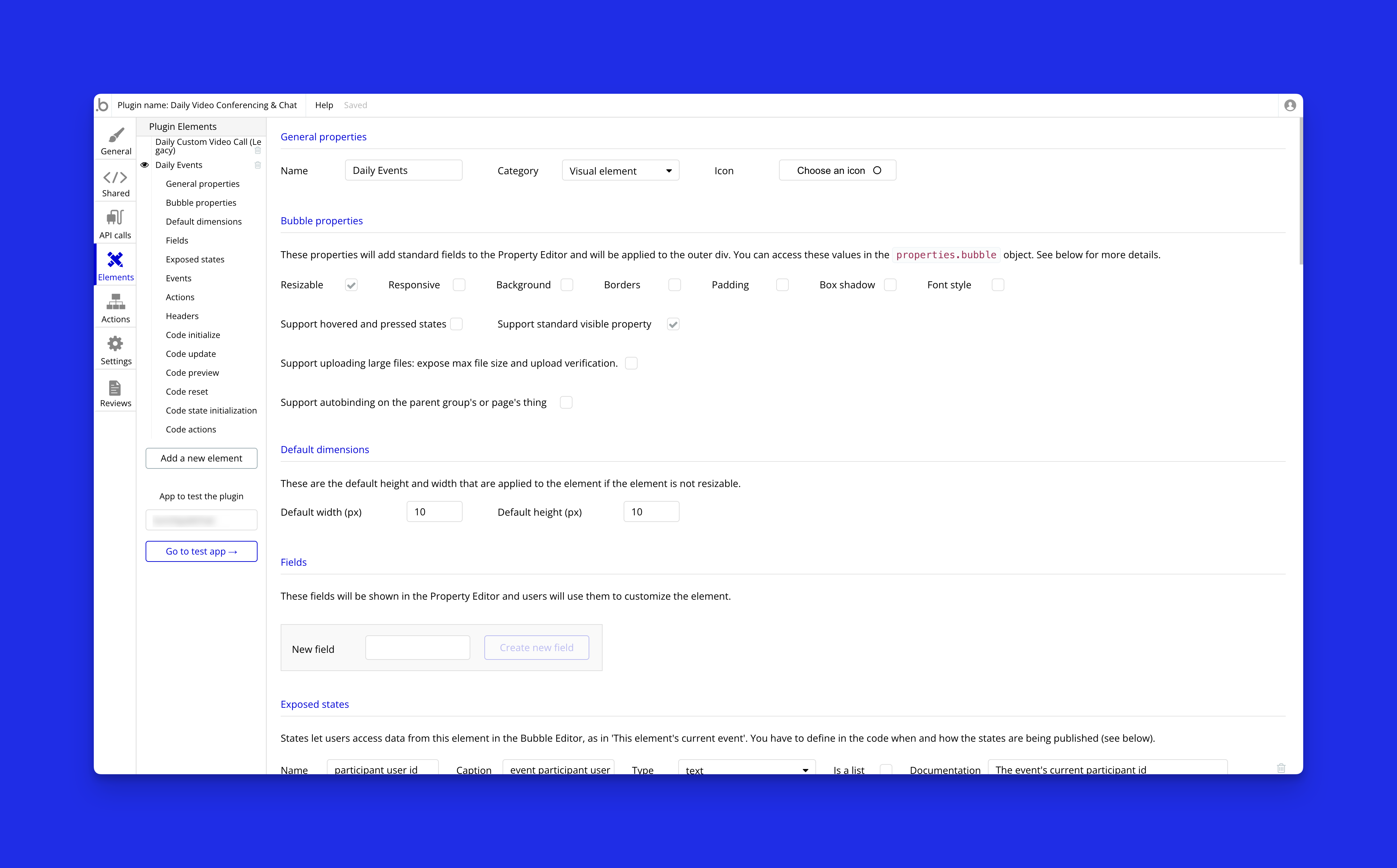Click the Bubble logo icon
1397x868 pixels.
point(103,105)
